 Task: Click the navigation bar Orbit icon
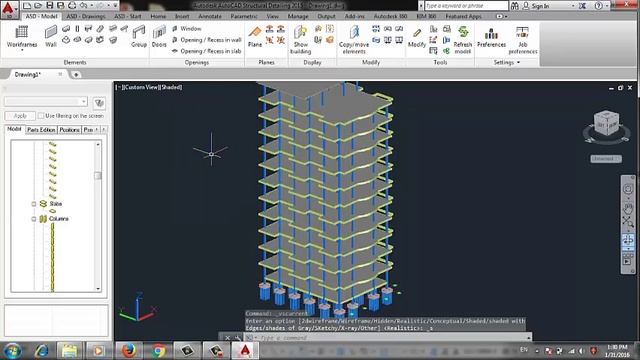point(628,240)
